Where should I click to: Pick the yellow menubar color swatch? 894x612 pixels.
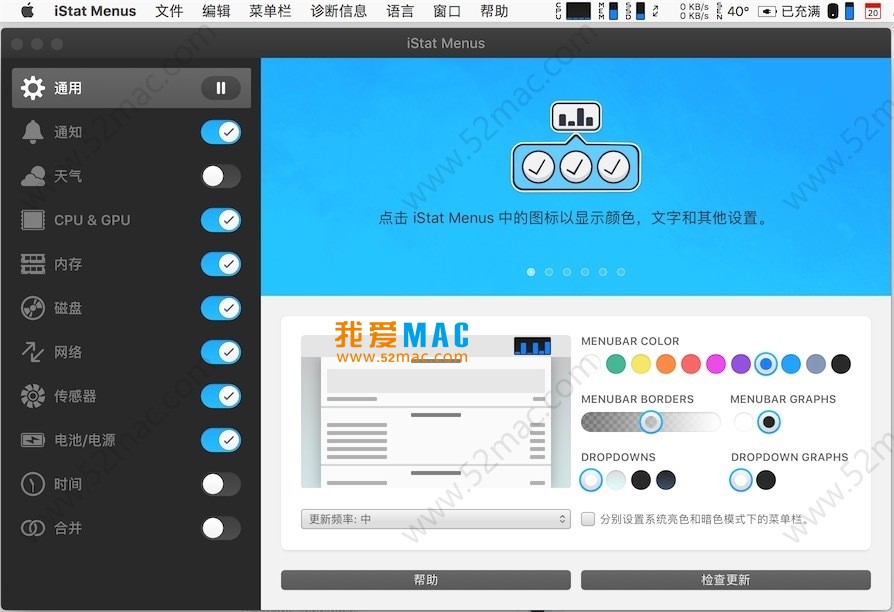[641, 364]
